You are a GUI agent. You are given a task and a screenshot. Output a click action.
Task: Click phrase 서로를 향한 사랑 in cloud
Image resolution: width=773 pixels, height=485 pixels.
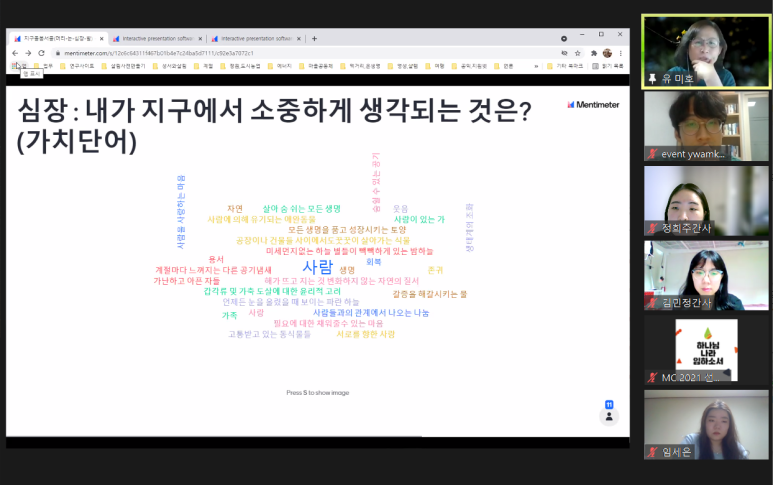[365, 334]
